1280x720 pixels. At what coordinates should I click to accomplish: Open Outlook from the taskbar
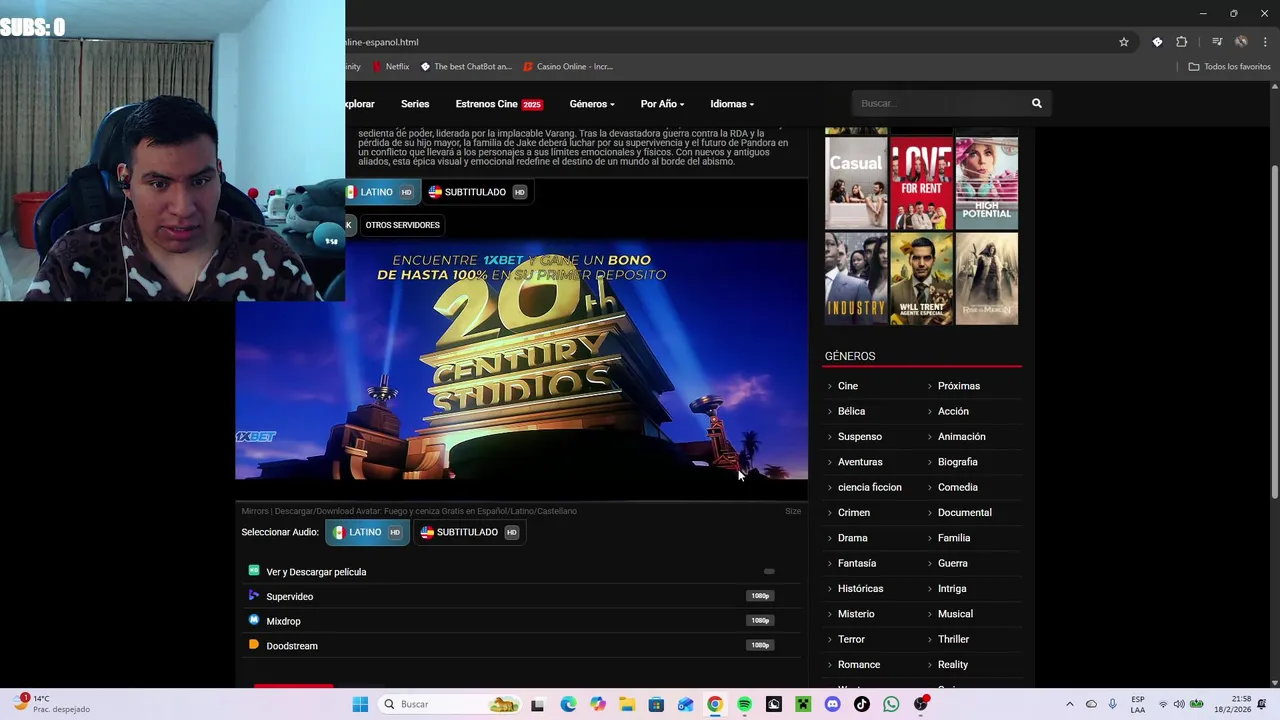685,704
